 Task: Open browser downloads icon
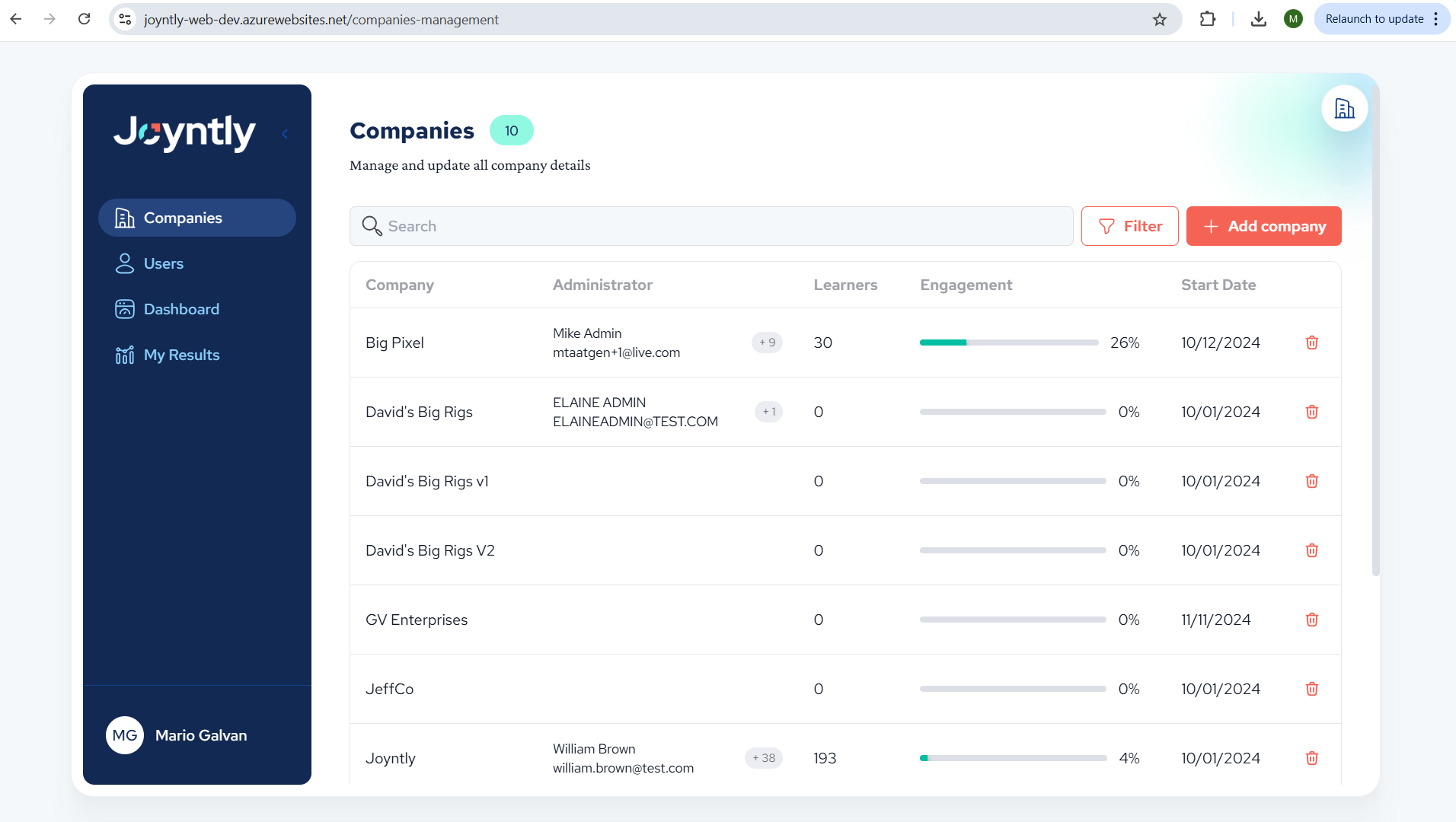(x=1258, y=19)
